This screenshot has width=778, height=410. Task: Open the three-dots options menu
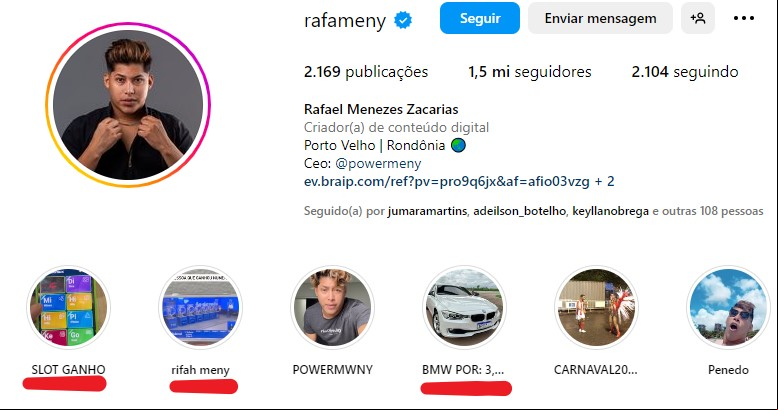click(744, 18)
